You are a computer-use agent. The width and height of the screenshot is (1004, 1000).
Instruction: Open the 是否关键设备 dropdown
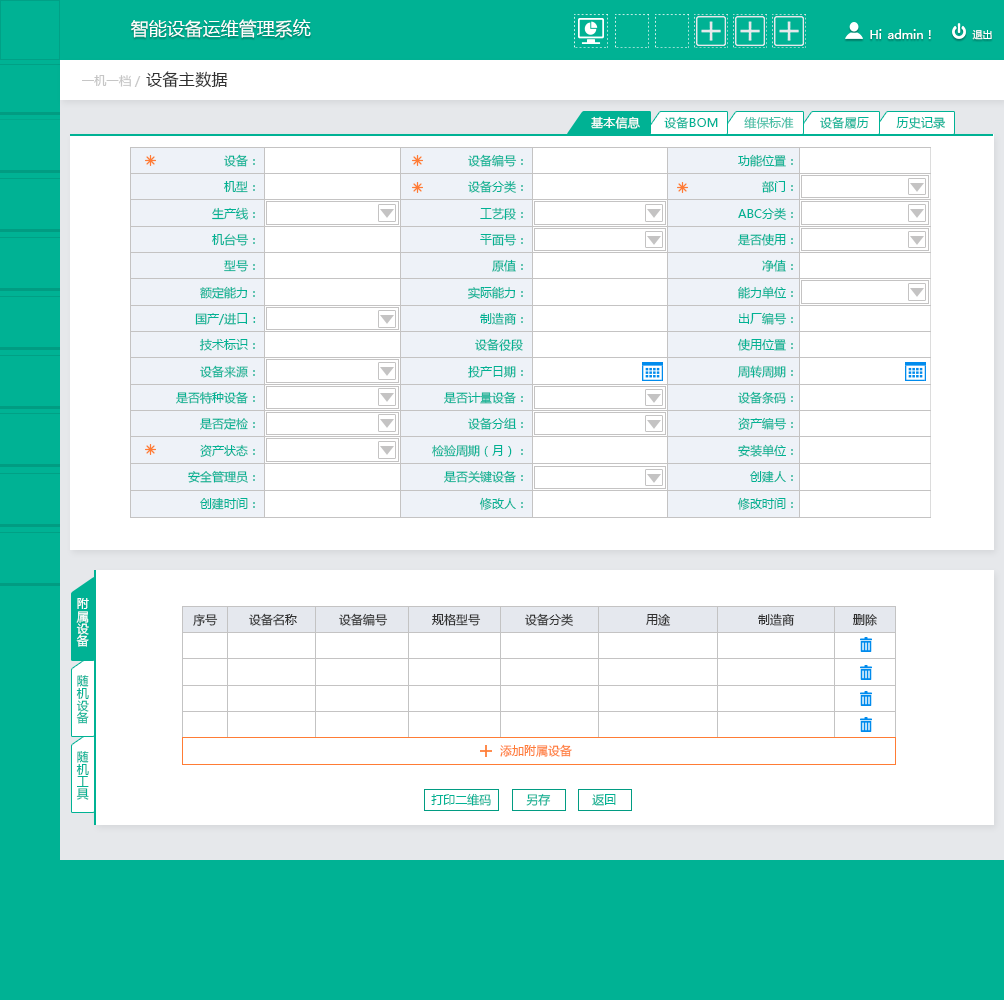pyautogui.click(x=653, y=478)
